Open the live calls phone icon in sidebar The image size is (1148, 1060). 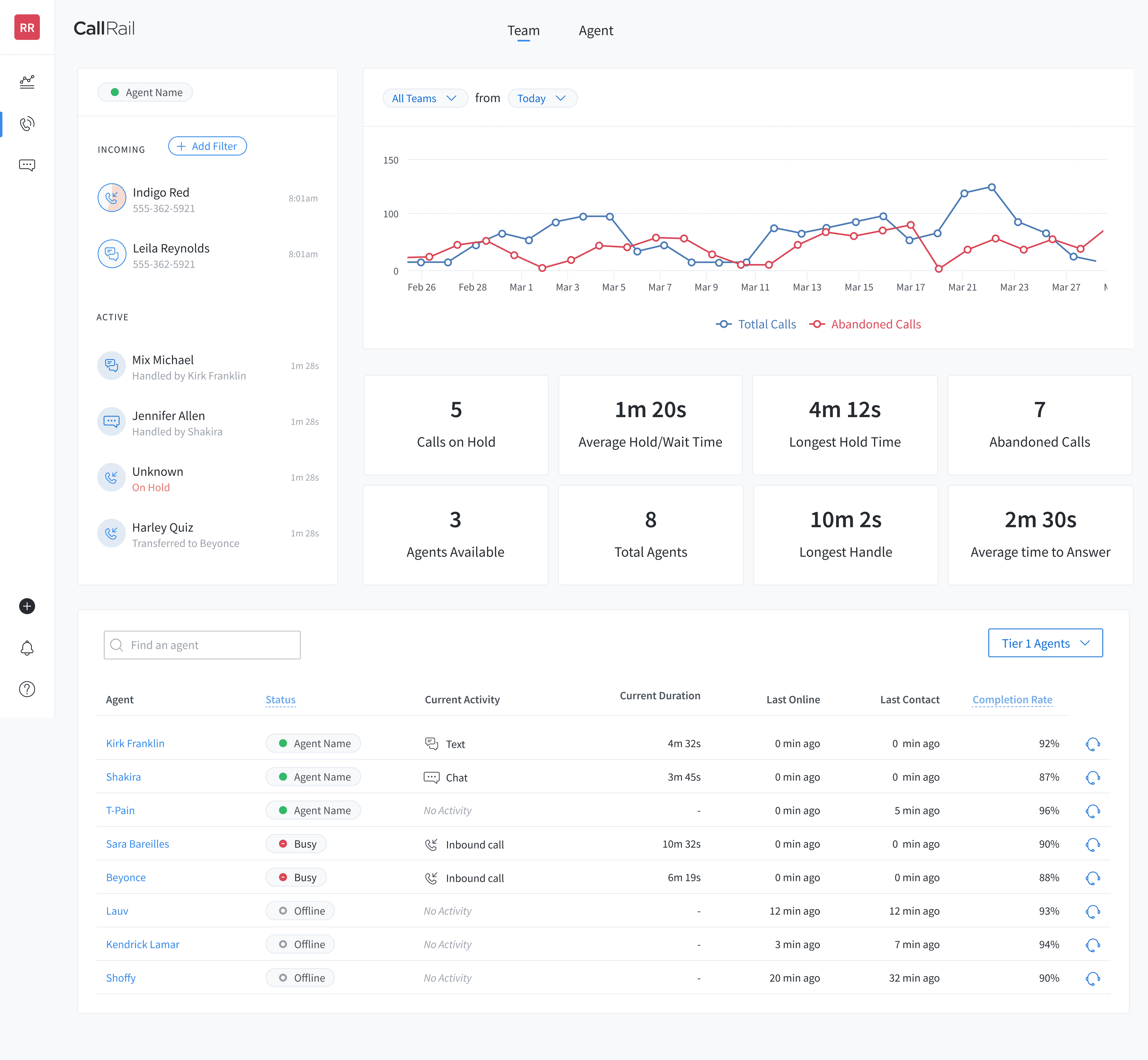point(27,124)
